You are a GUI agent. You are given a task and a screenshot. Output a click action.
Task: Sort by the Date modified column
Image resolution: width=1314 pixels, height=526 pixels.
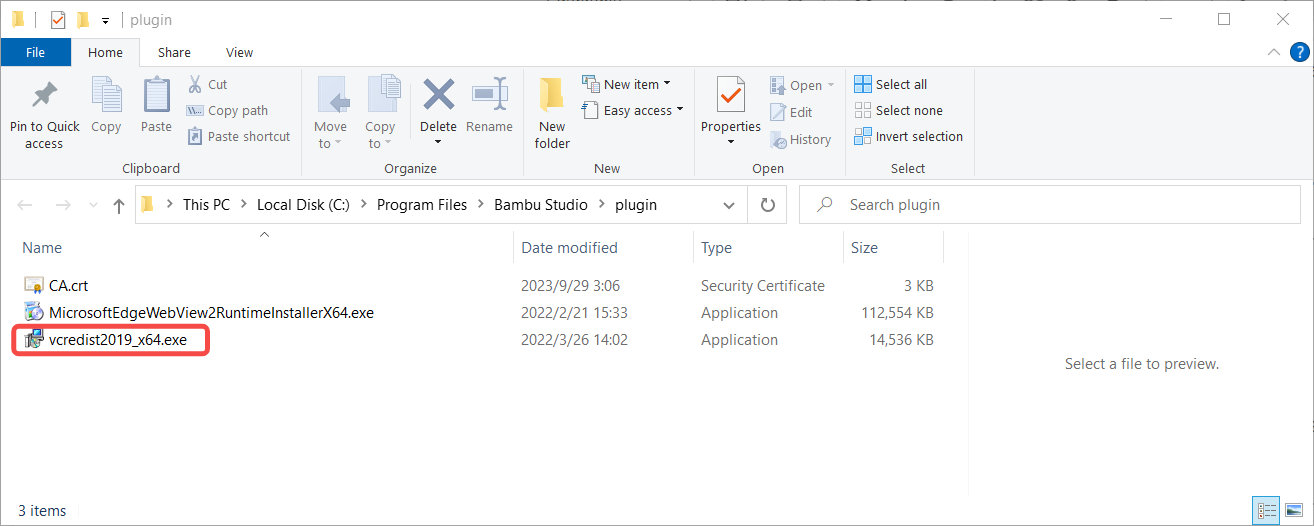click(x=569, y=248)
